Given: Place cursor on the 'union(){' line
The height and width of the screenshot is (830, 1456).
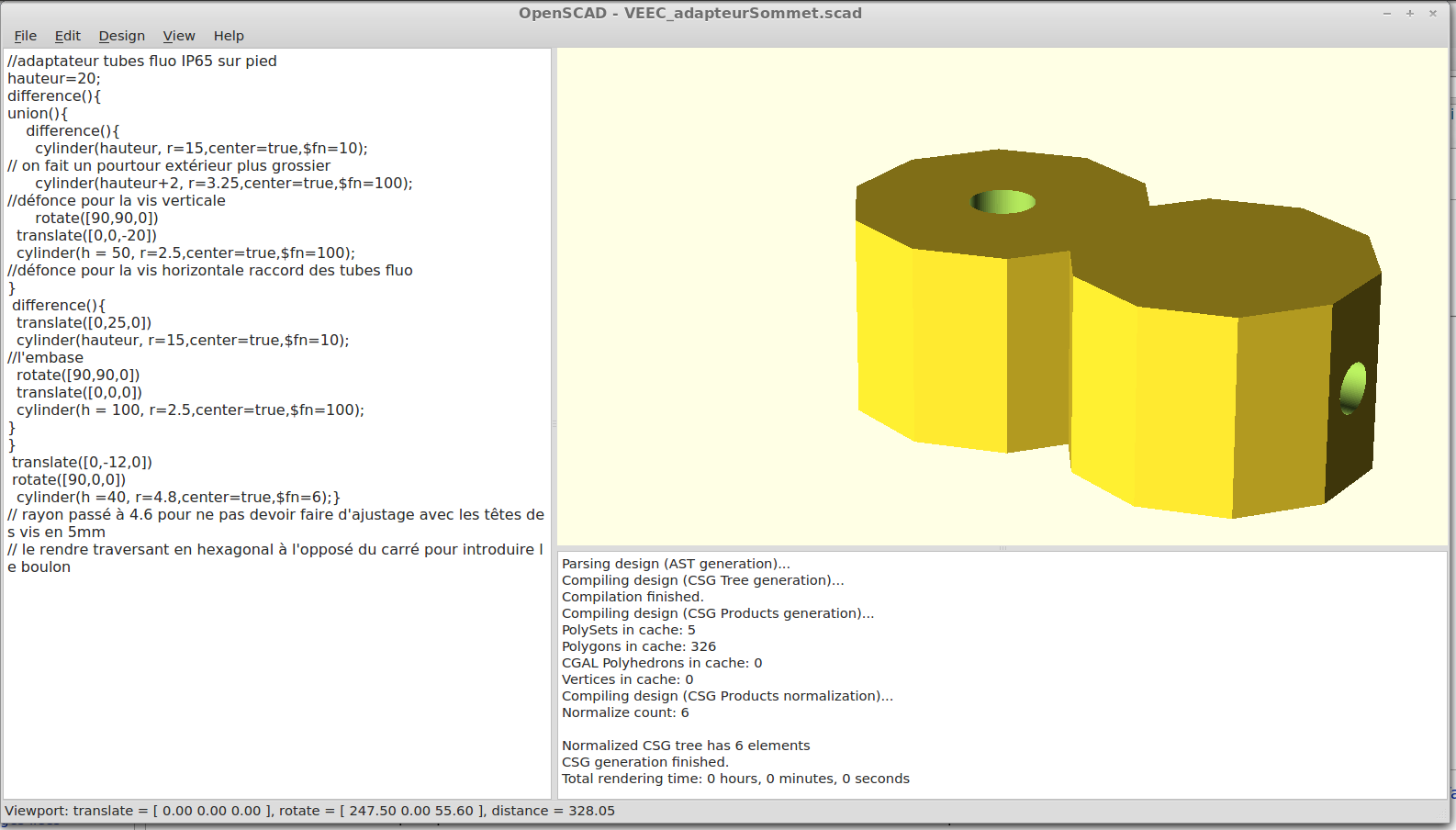Looking at the screenshot, I should (x=38, y=114).
